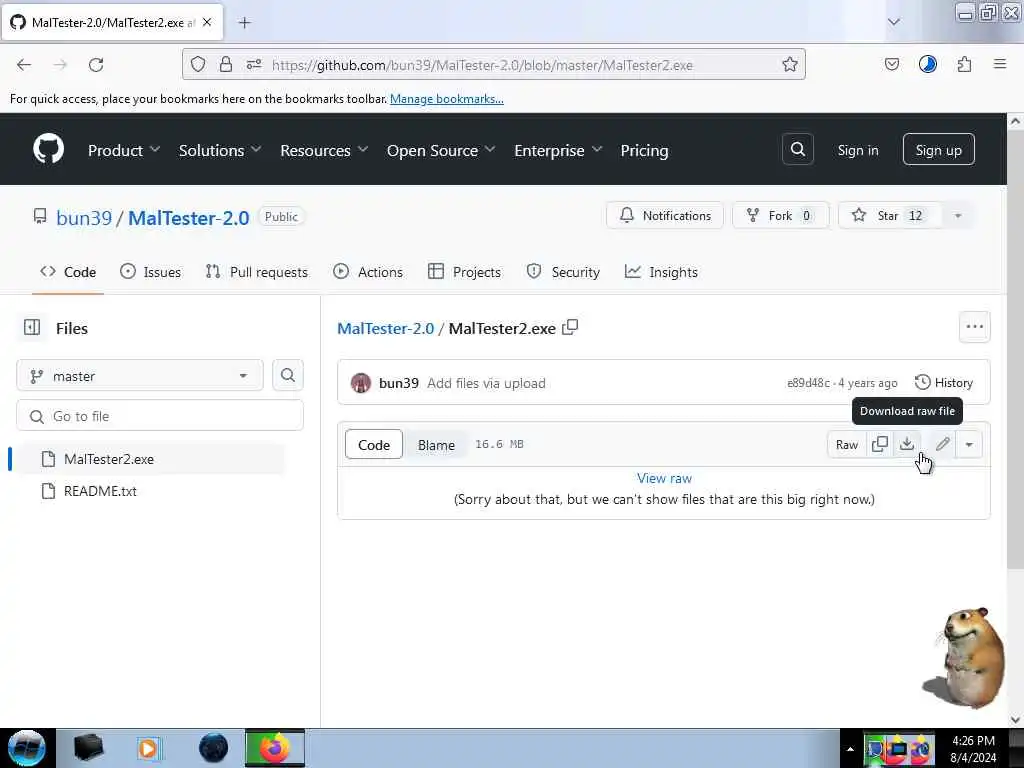The image size is (1024, 768).
Task: Go back to previous page
Action: tap(24, 64)
